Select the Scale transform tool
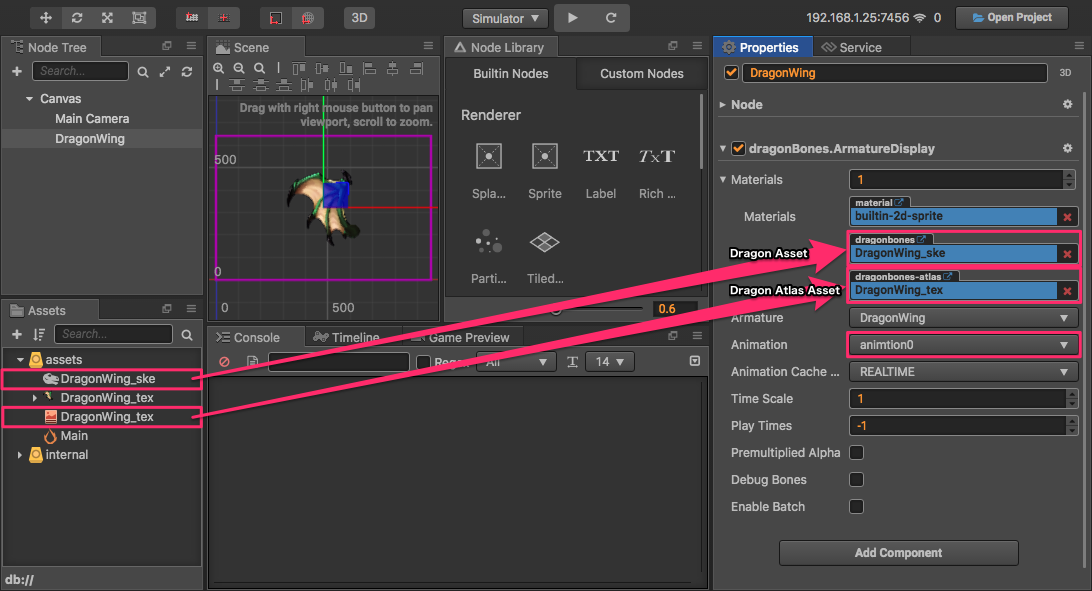Image resolution: width=1092 pixels, height=591 pixels. point(107,17)
